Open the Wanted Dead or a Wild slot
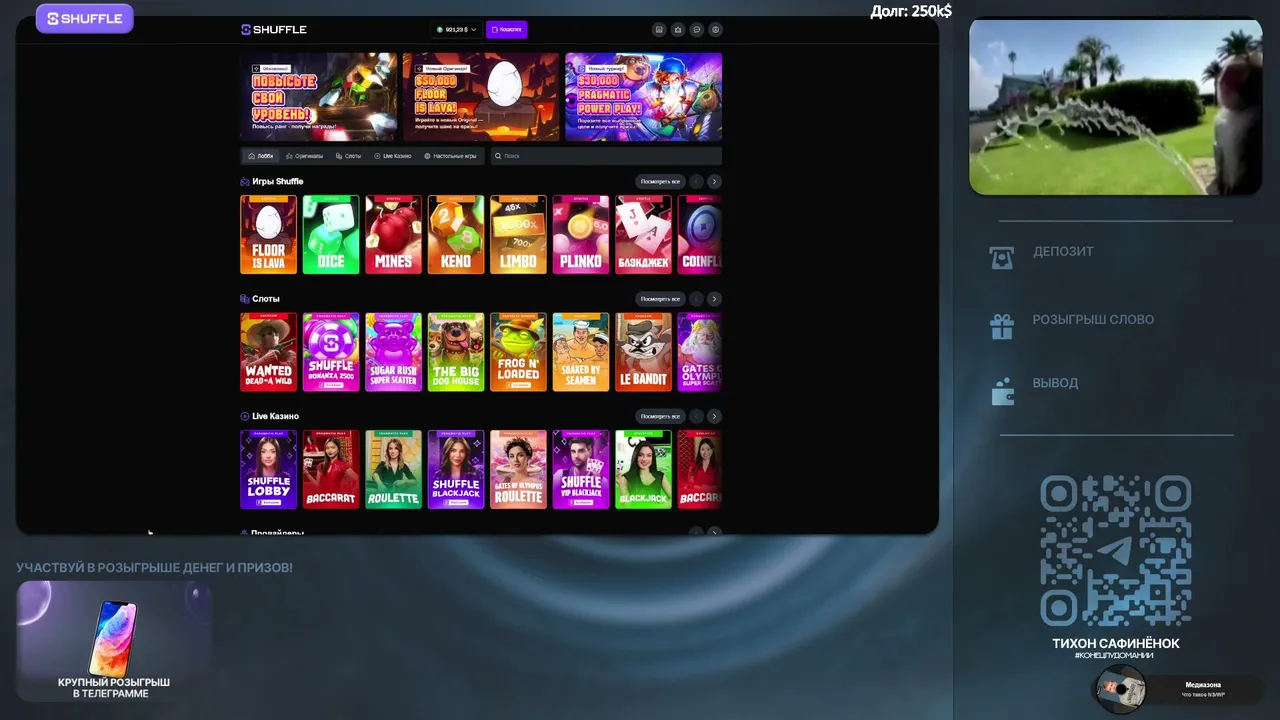The height and width of the screenshot is (720, 1280). pos(268,352)
